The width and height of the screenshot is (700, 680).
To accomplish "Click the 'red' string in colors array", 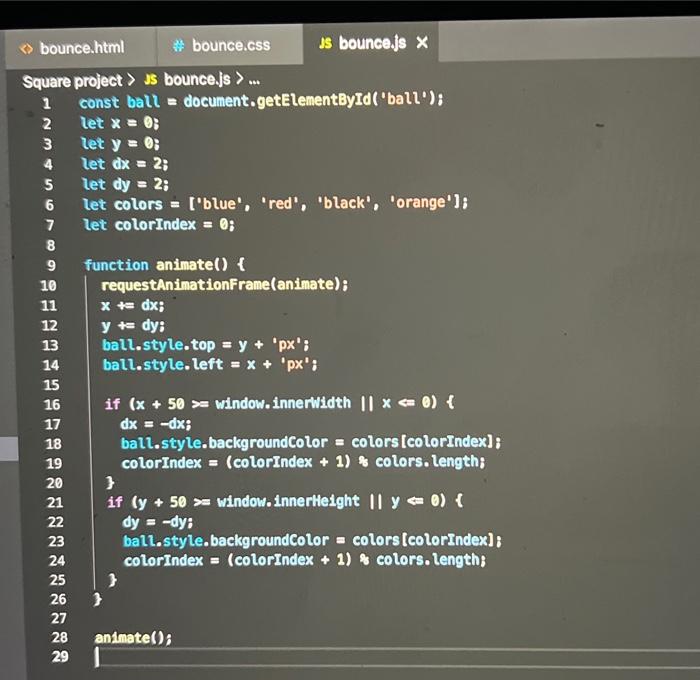I will 280,204.
